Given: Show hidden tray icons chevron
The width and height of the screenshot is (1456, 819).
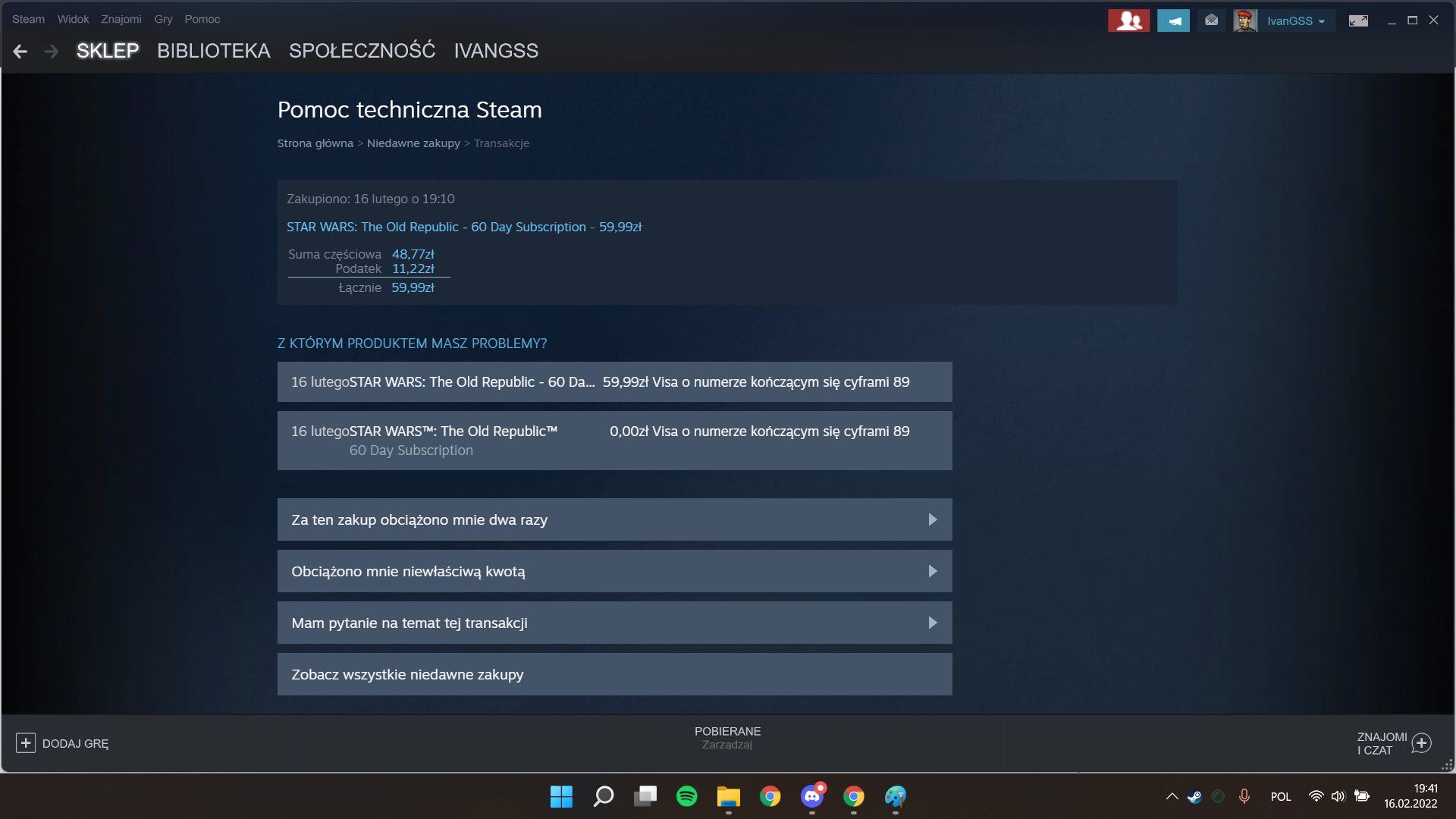Looking at the screenshot, I should tap(1172, 796).
